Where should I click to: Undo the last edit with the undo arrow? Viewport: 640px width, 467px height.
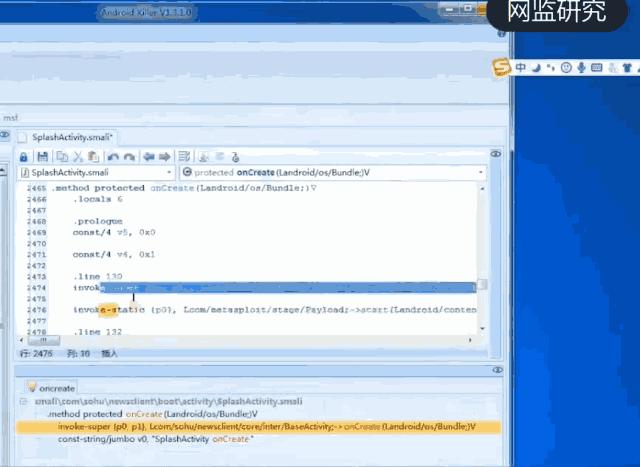113,157
